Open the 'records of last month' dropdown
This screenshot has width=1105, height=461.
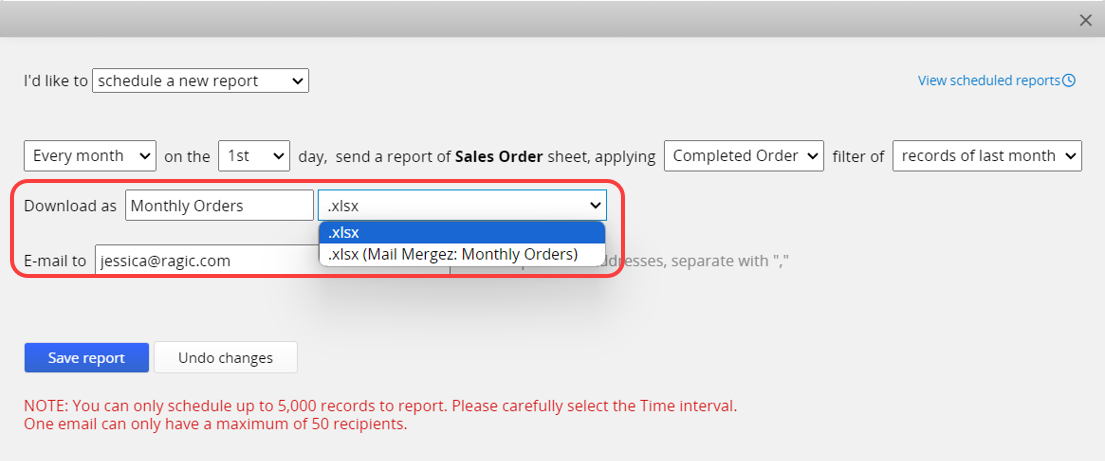987,156
